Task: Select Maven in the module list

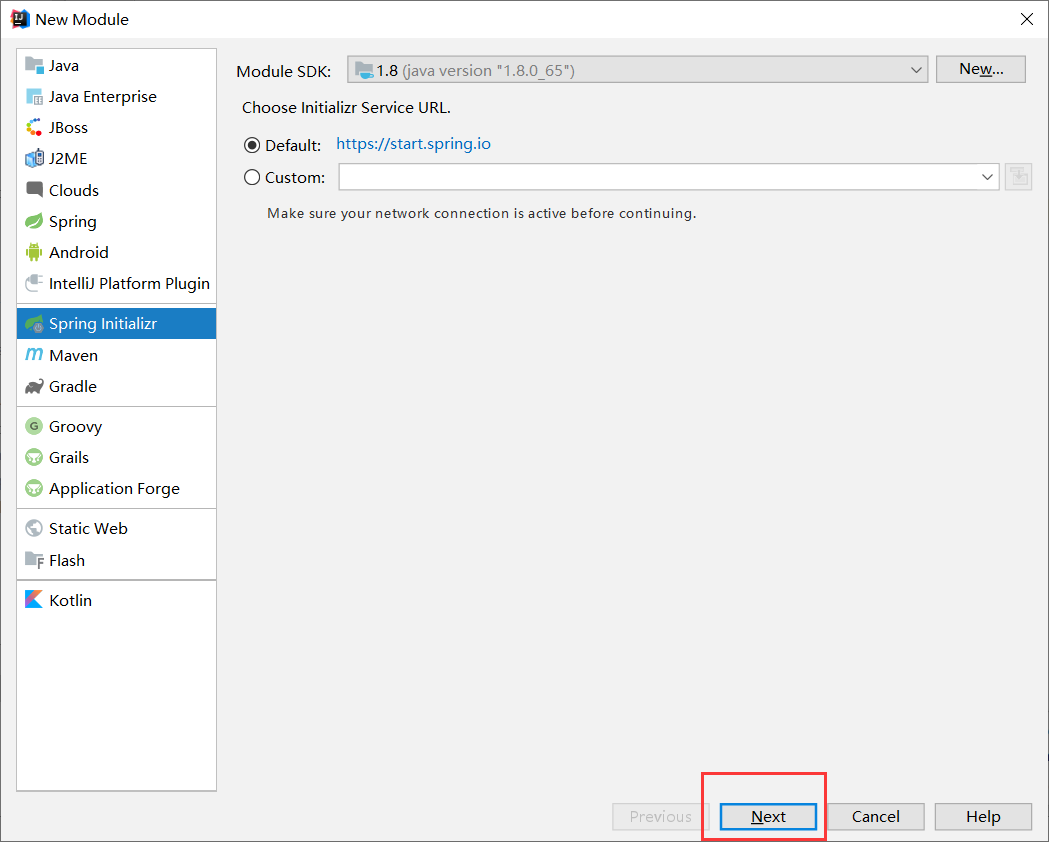Action: coord(116,355)
